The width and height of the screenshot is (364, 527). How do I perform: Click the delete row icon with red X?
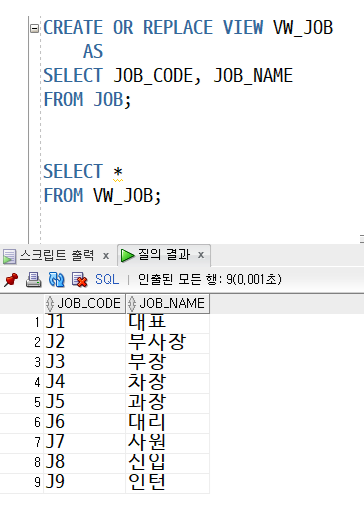click(80, 280)
